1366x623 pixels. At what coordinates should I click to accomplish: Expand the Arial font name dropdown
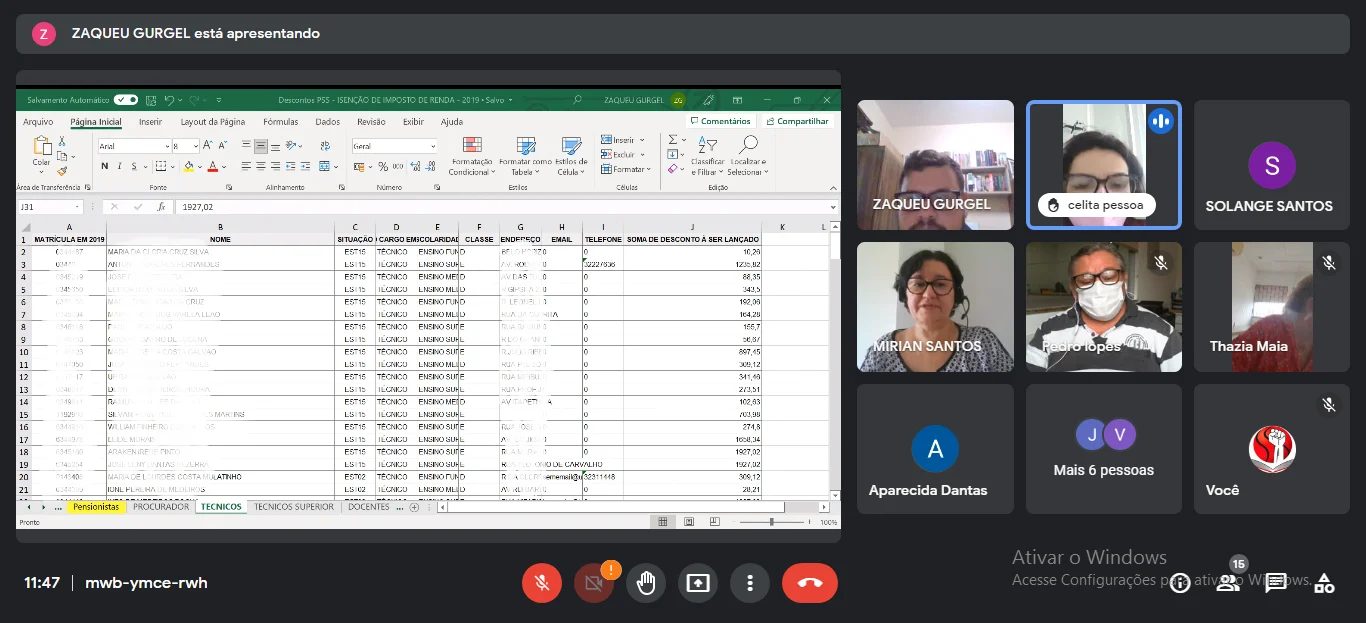[x=166, y=146]
